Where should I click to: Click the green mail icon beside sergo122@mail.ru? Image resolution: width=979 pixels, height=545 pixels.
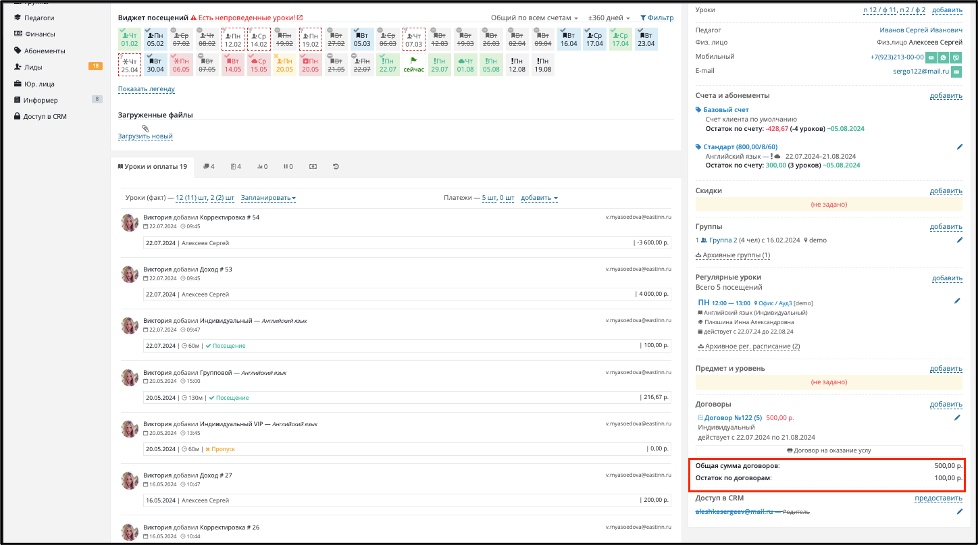pos(957,72)
